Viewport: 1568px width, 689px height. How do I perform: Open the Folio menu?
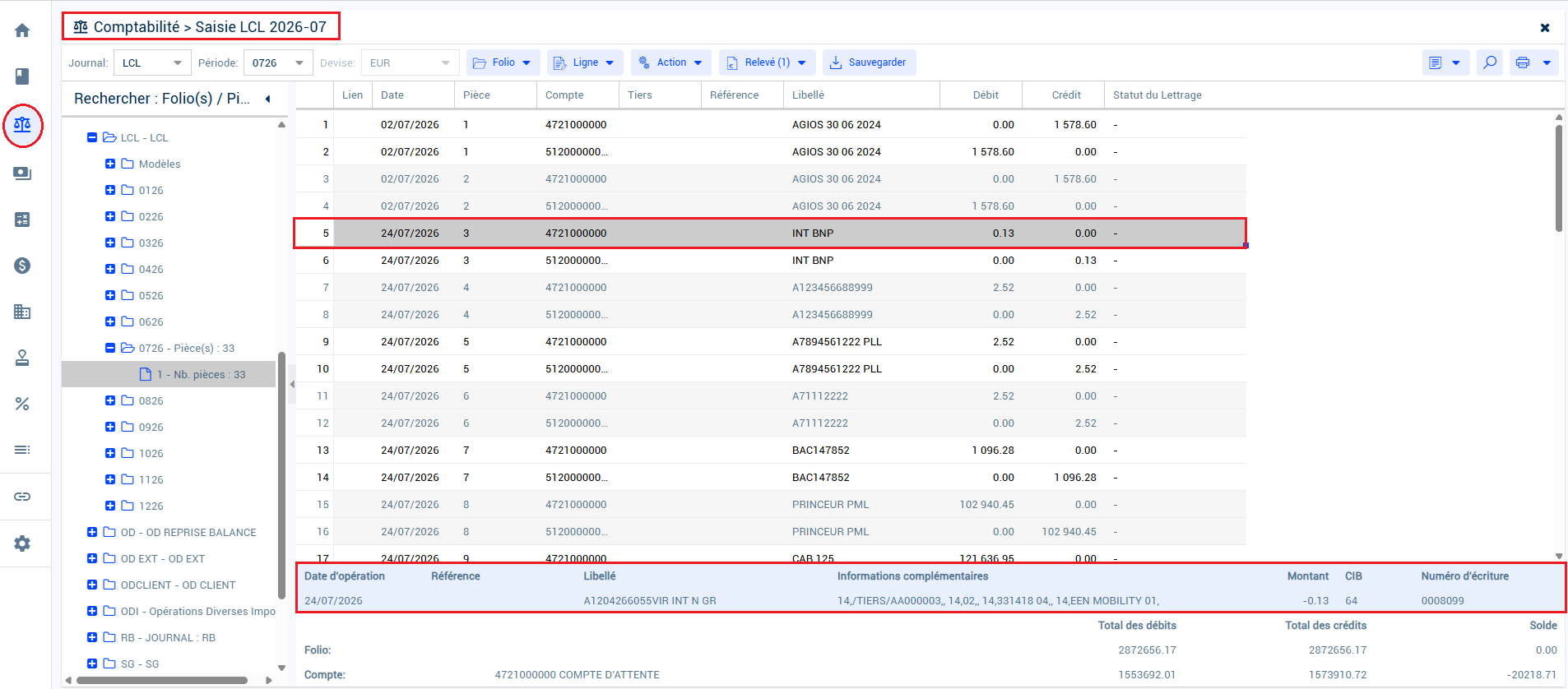[503, 62]
